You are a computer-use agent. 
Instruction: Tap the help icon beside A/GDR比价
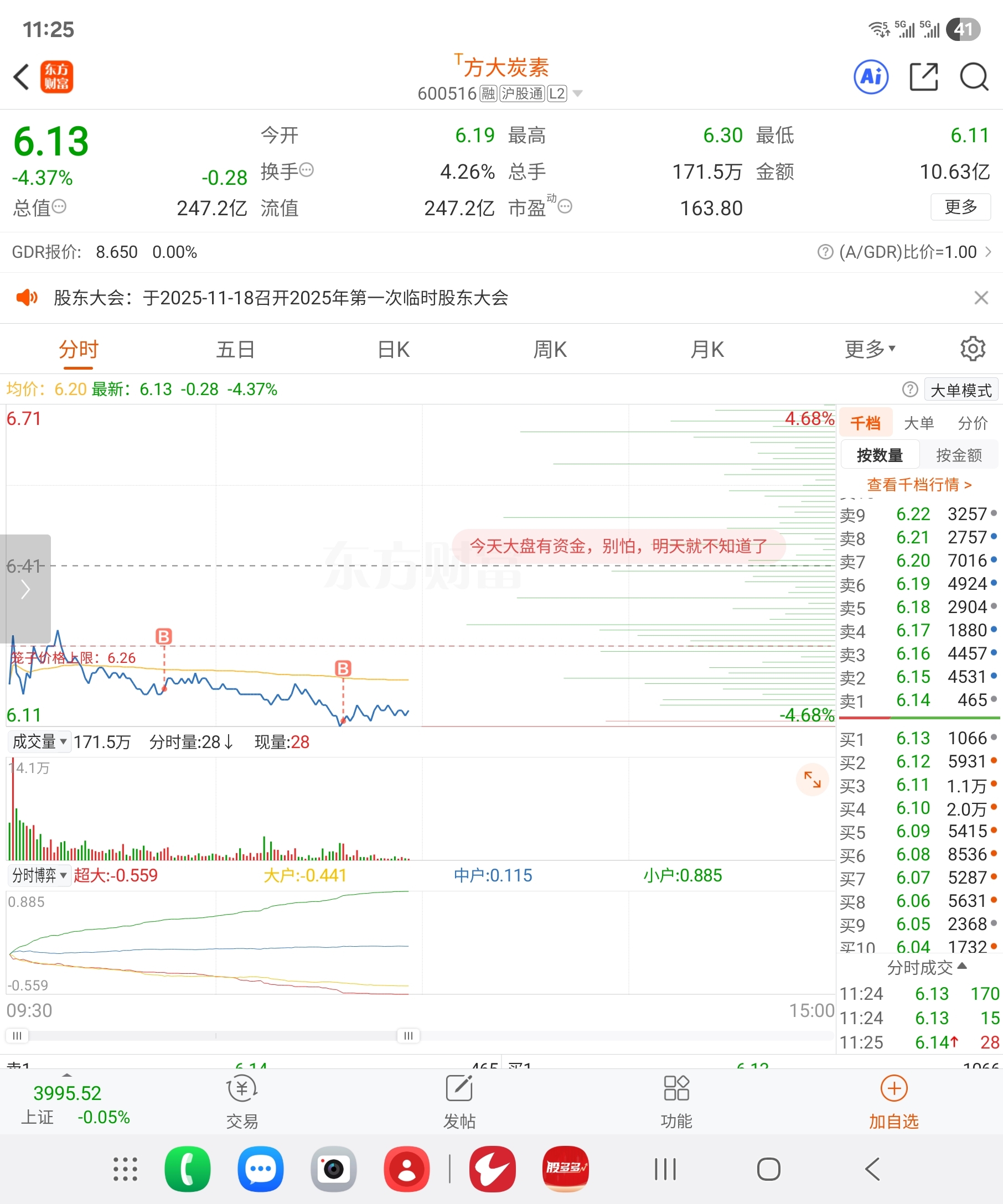pos(825,252)
